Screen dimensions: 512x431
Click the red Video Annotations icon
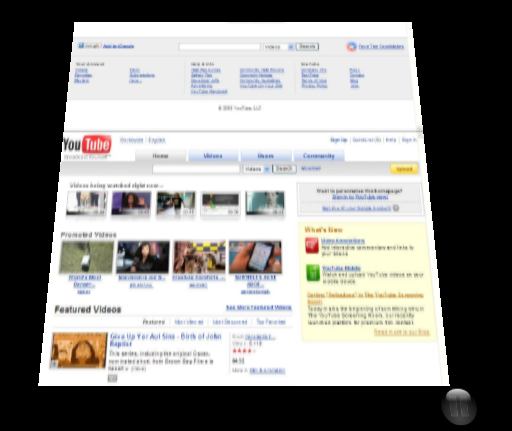click(x=312, y=246)
